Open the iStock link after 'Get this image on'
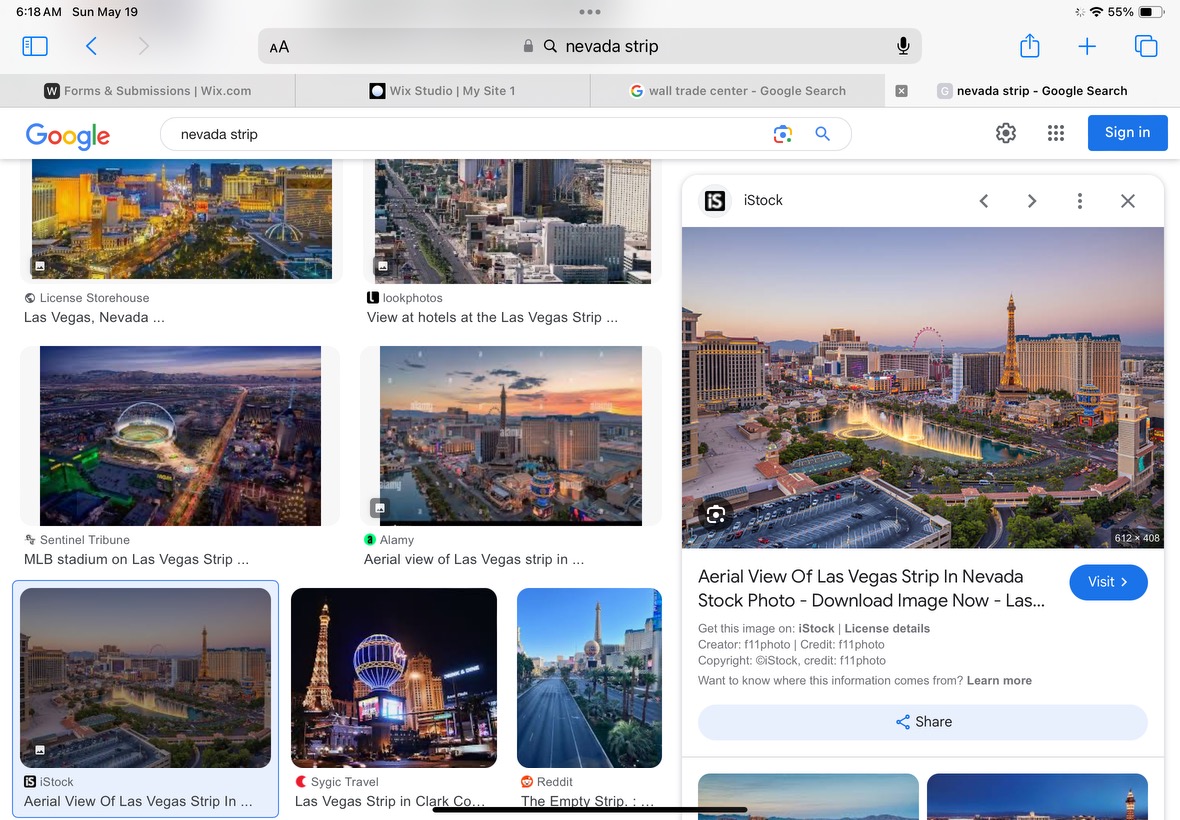This screenshot has height=820, width=1180. point(816,628)
